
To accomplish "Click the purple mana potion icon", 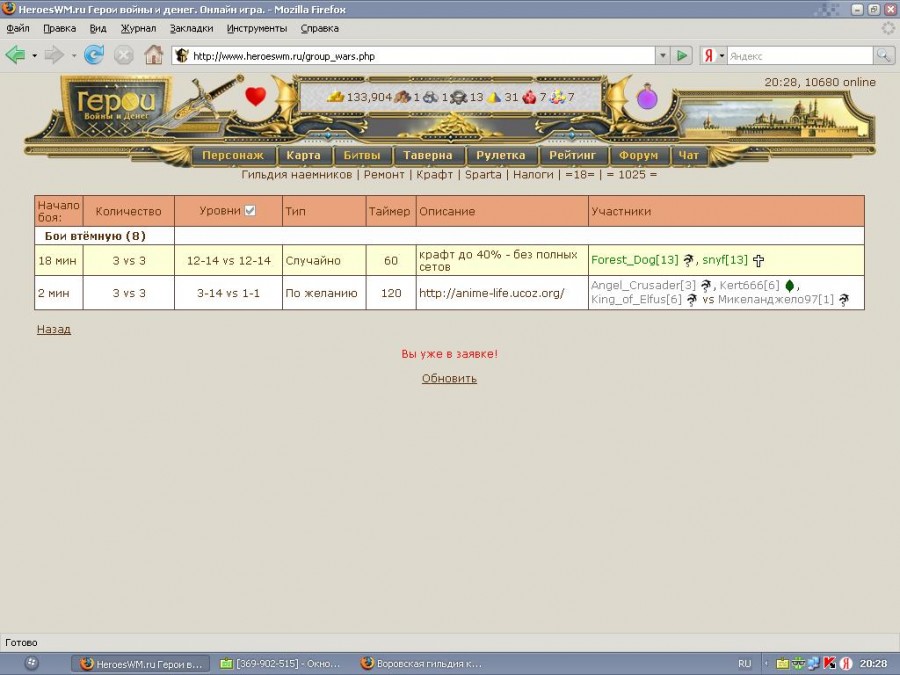I will pos(647,97).
